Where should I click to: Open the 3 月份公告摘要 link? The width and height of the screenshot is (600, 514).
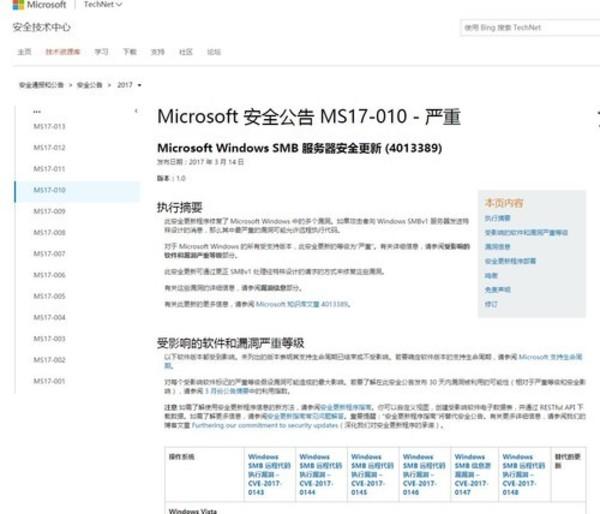pyautogui.click(x=227, y=391)
